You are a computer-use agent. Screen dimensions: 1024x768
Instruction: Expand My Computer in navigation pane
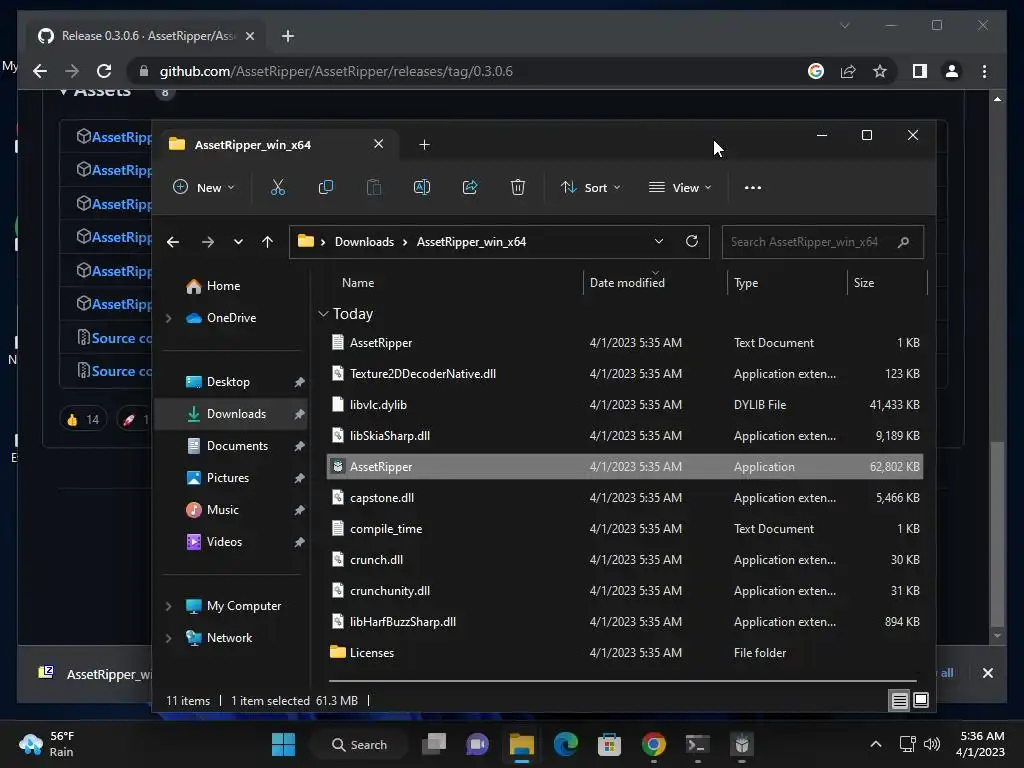168,606
